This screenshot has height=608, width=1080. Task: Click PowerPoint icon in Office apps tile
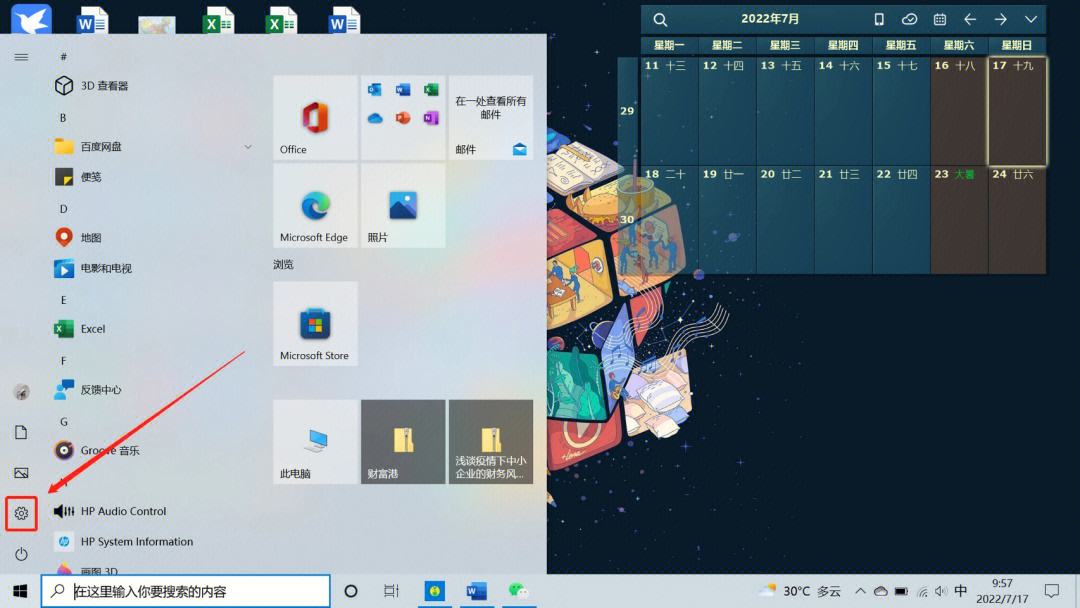point(403,118)
